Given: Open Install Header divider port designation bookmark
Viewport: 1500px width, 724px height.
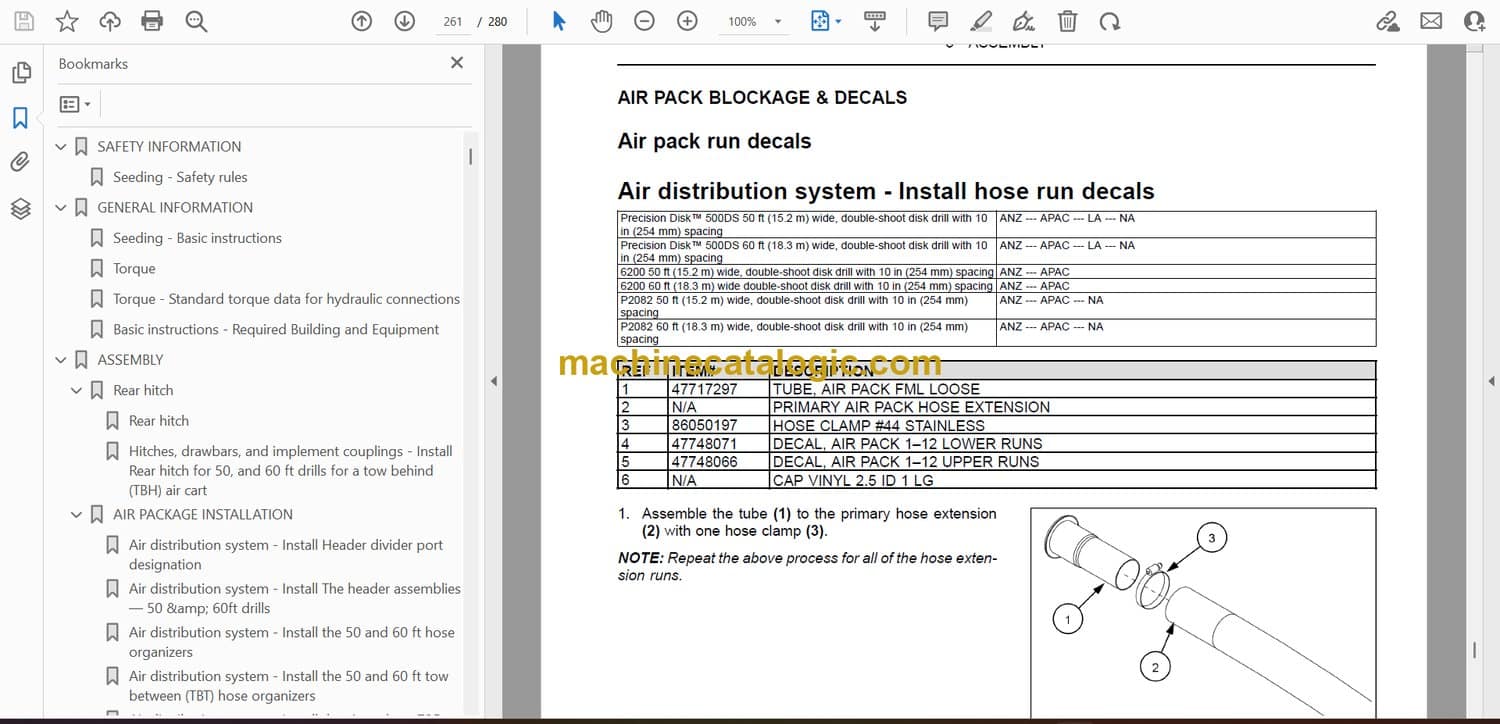Looking at the screenshot, I should click(x=286, y=555).
